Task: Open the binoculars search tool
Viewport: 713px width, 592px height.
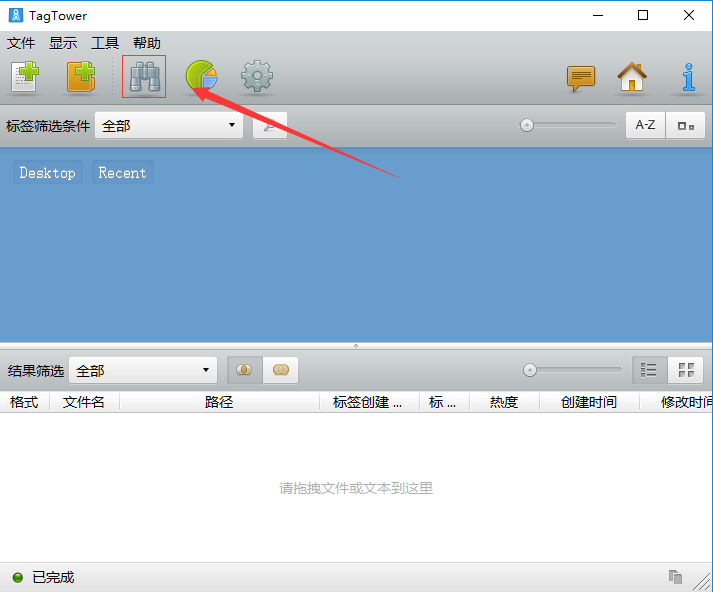Action: (144, 76)
